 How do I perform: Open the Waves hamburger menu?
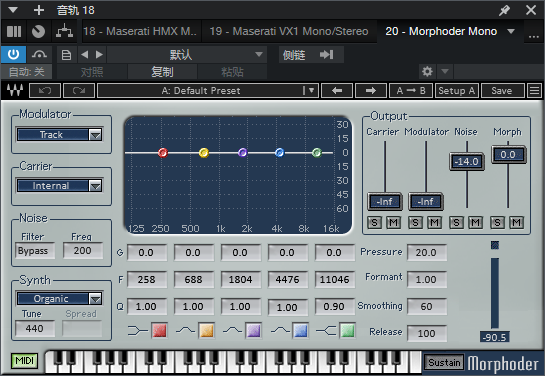point(534,91)
